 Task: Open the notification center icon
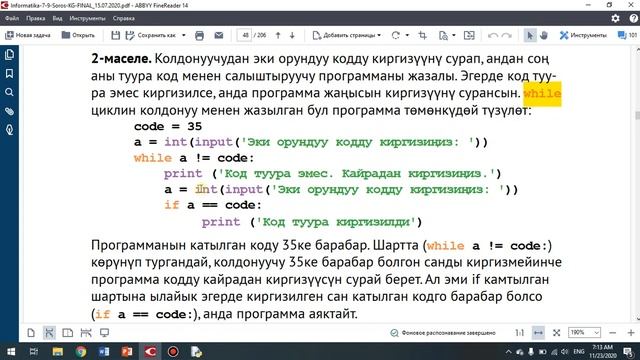tap(629, 351)
